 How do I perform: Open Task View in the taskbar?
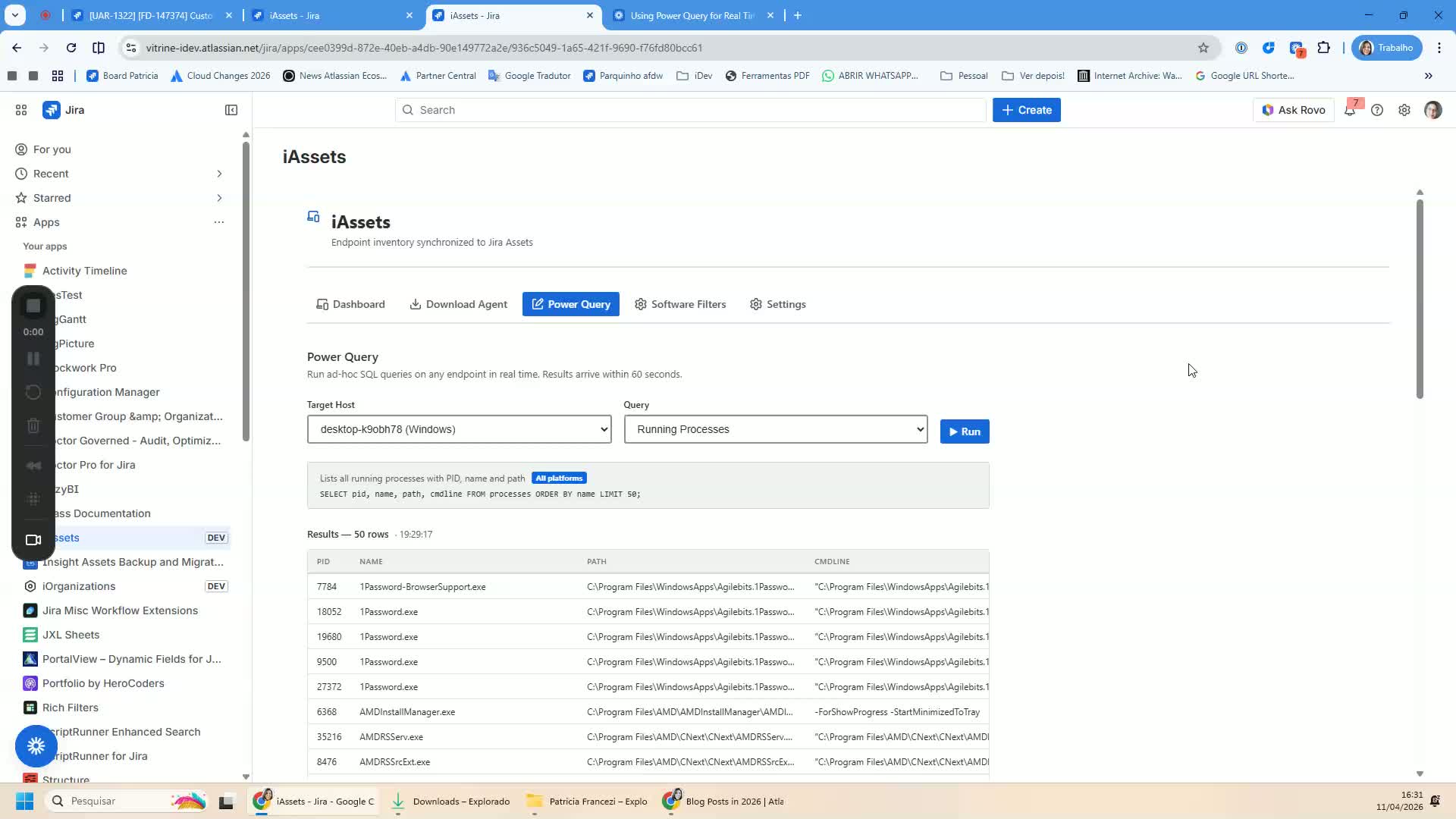pos(226,802)
